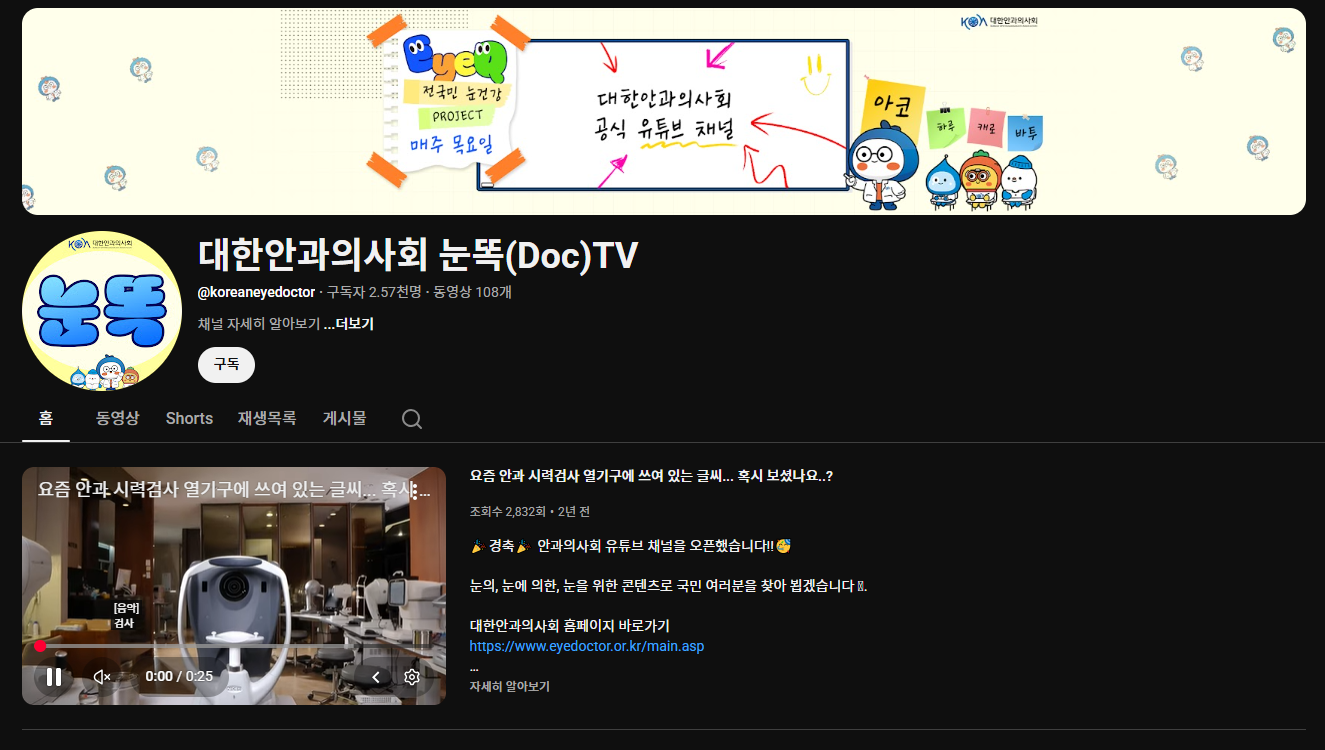The height and width of the screenshot is (750, 1325).
Task: Switch to the 동영상 tab
Action: 117,419
